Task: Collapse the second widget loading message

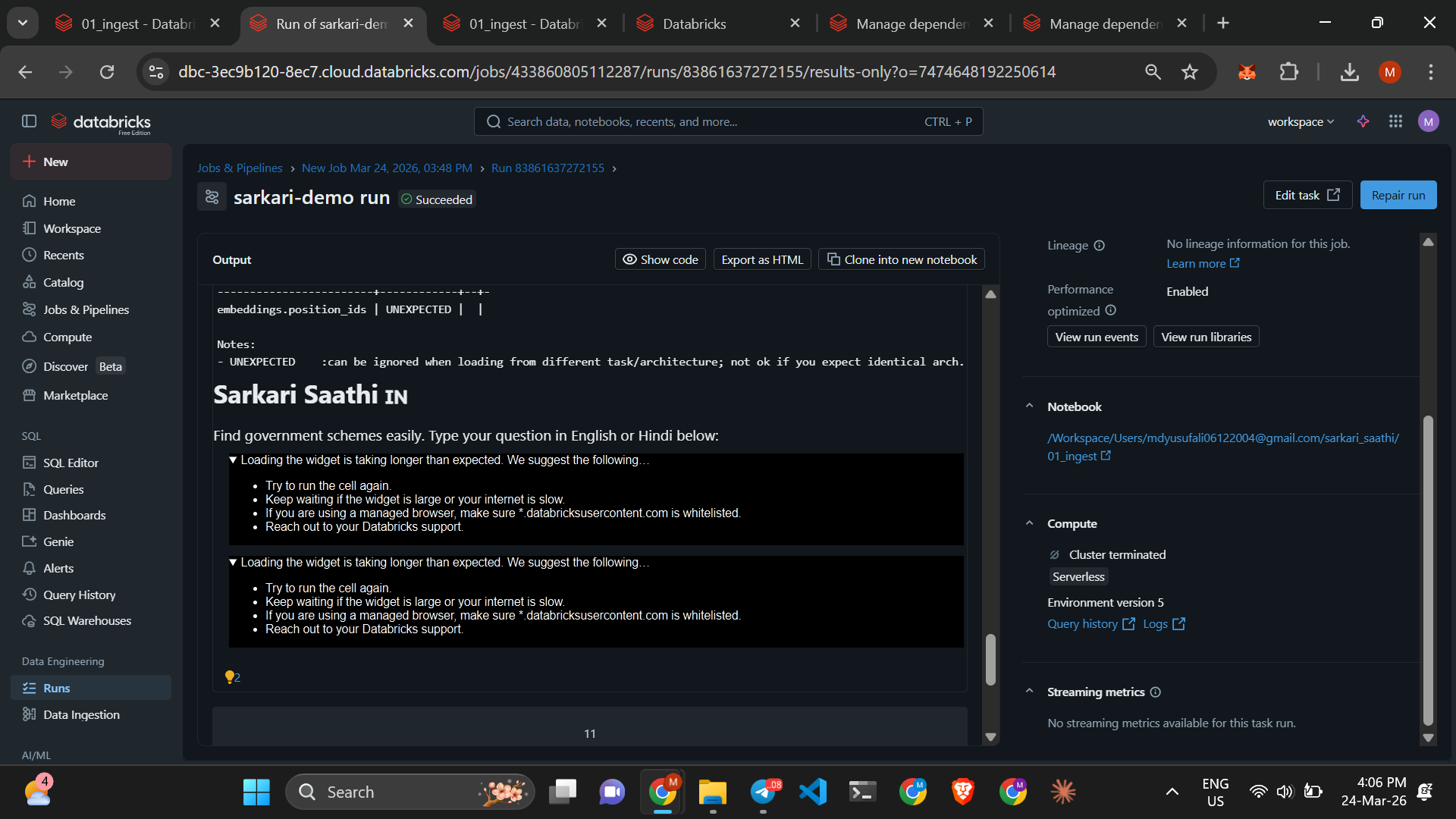Action: (233, 562)
